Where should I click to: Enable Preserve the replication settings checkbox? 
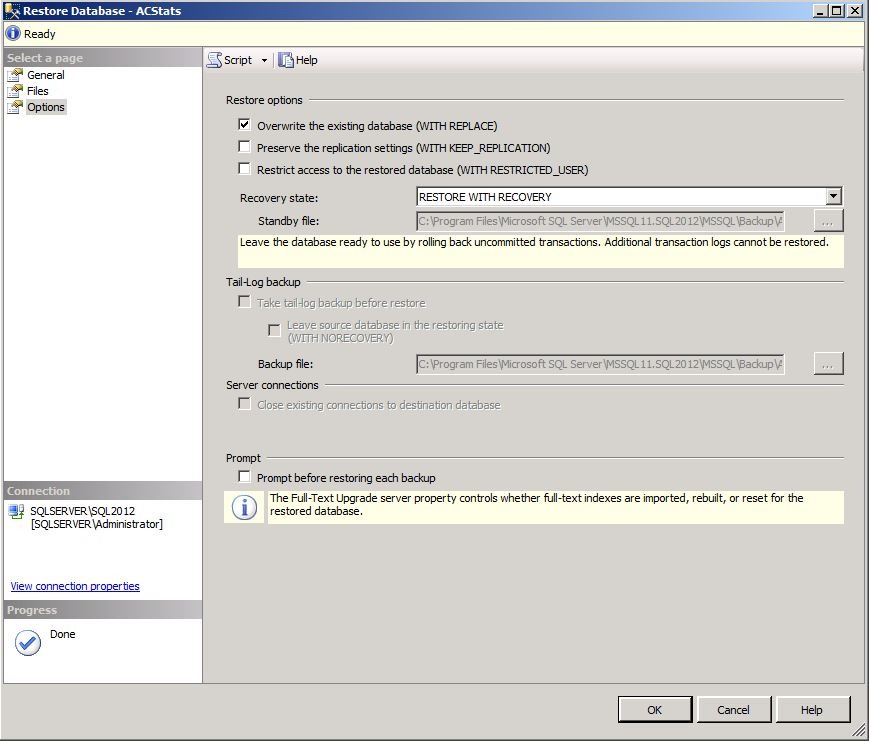(x=244, y=147)
